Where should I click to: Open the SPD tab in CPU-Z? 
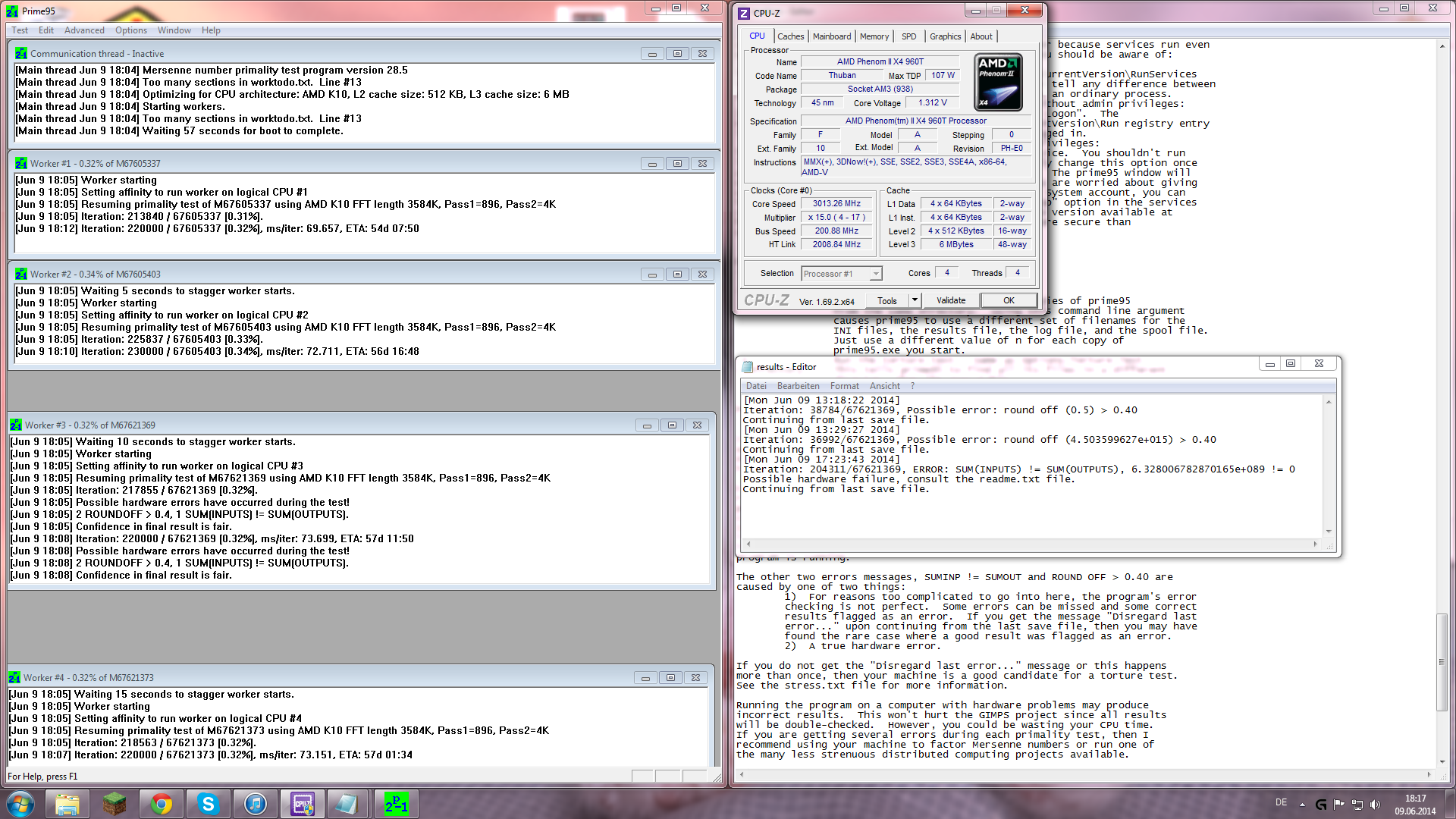pyautogui.click(x=908, y=36)
